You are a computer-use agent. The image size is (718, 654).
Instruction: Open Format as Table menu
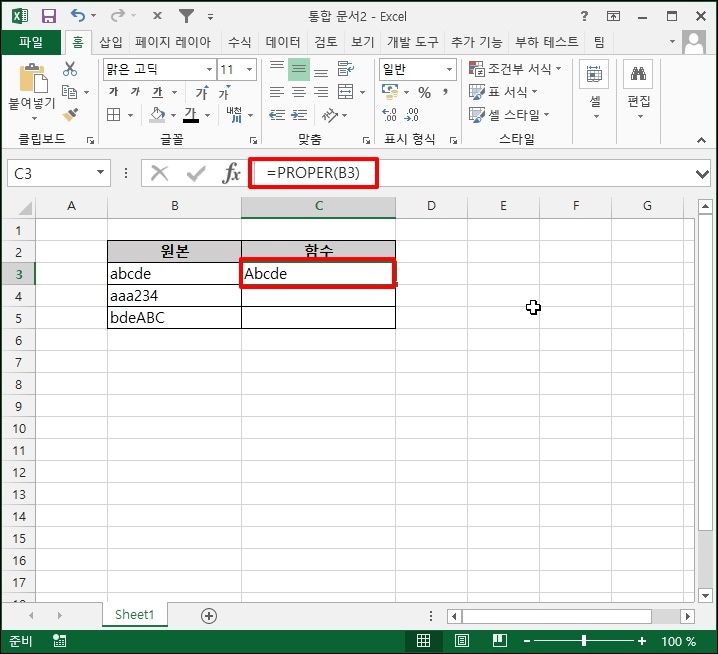[503, 92]
